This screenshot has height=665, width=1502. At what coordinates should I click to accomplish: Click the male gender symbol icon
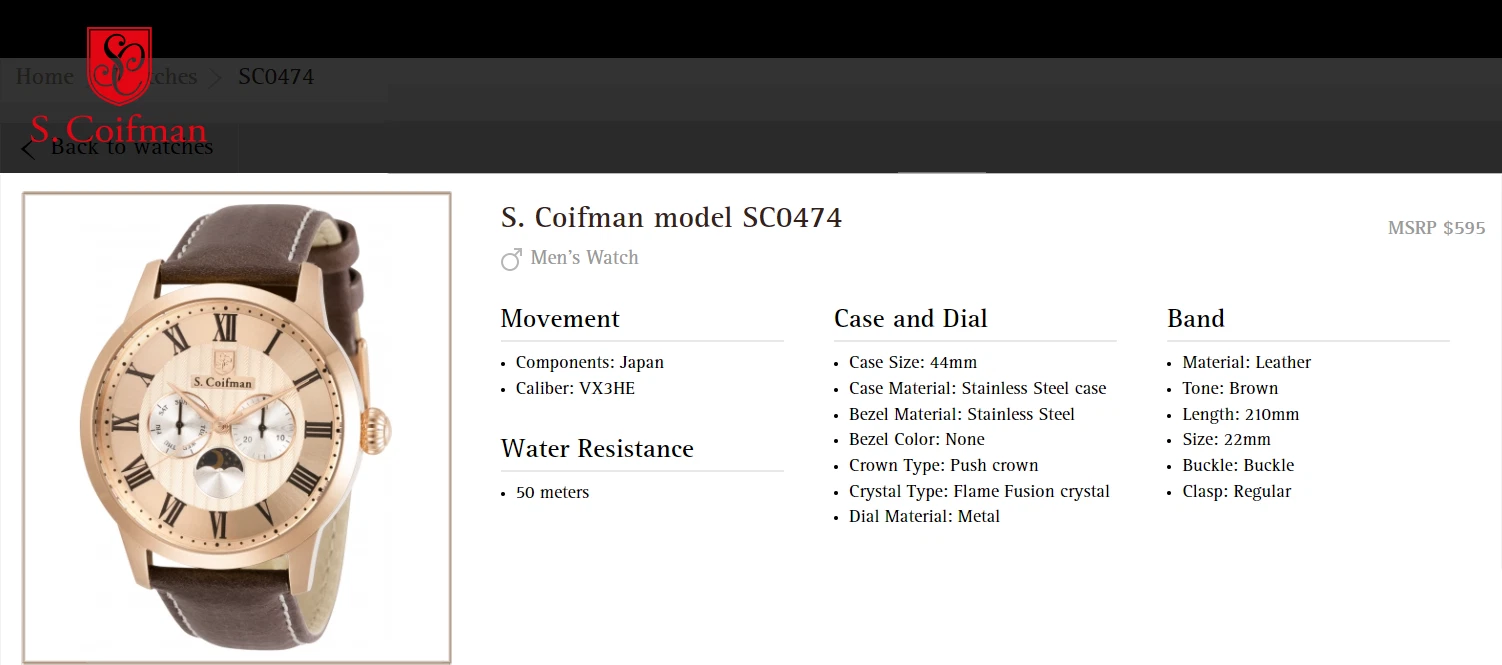click(511, 259)
